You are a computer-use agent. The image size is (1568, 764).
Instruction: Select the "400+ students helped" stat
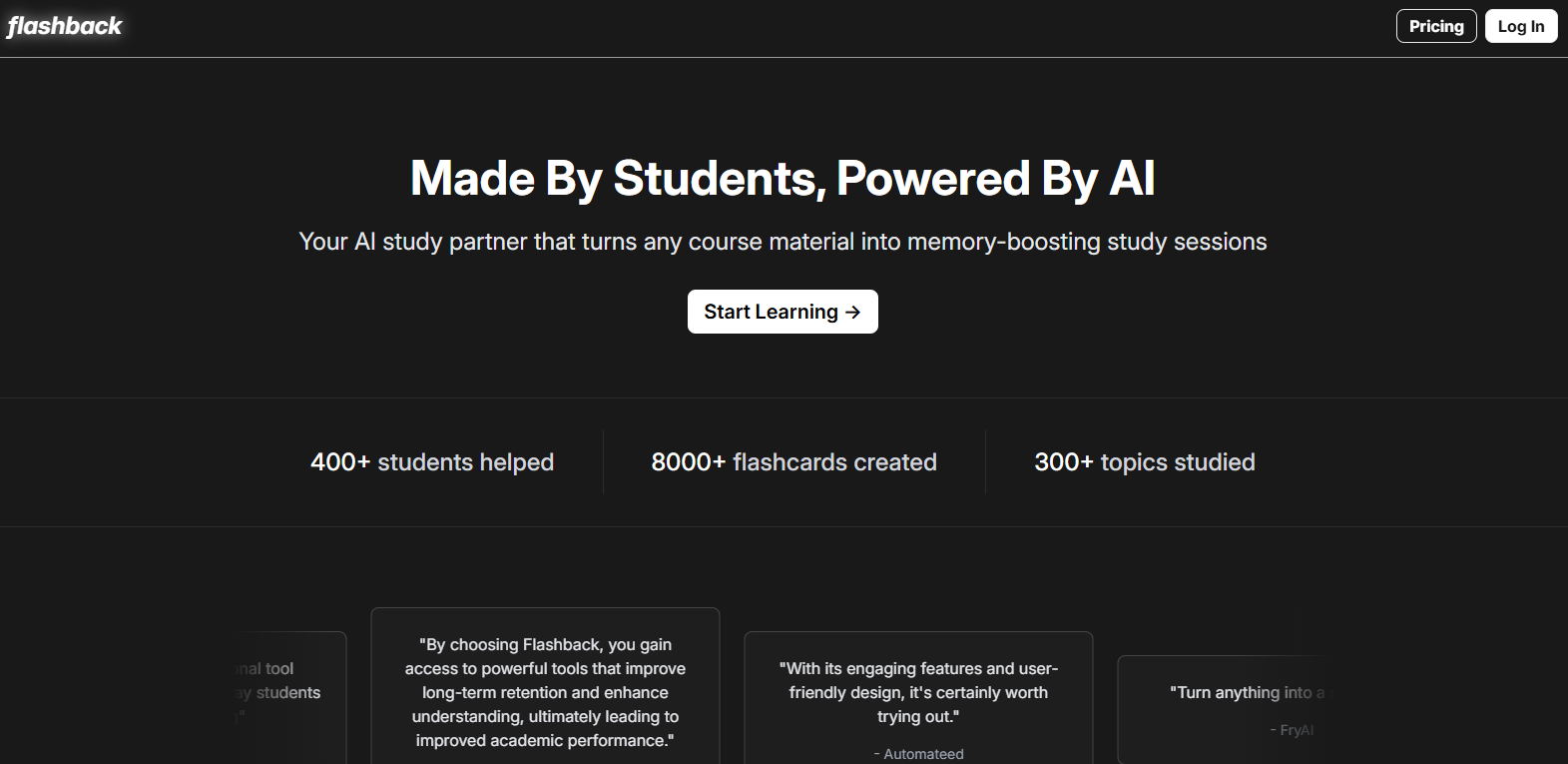pyautogui.click(x=432, y=462)
